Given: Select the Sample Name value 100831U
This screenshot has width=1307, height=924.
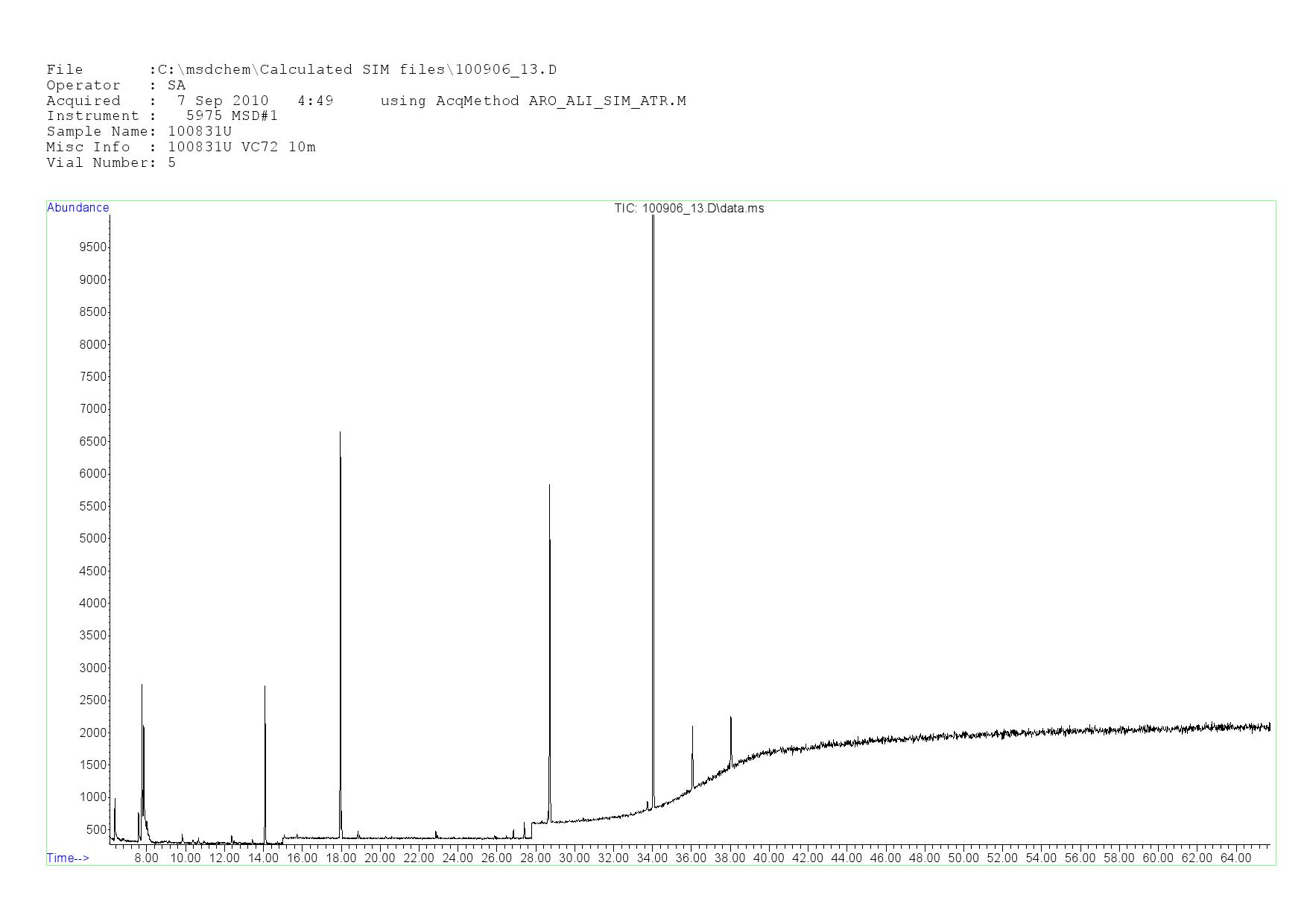Looking at the screenshot, I should (200, 132).
